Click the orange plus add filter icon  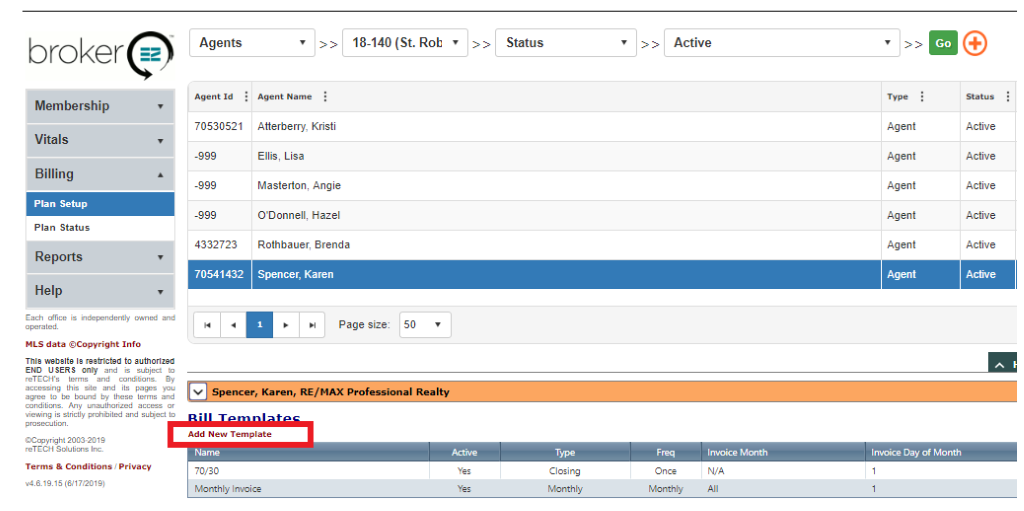974,43
